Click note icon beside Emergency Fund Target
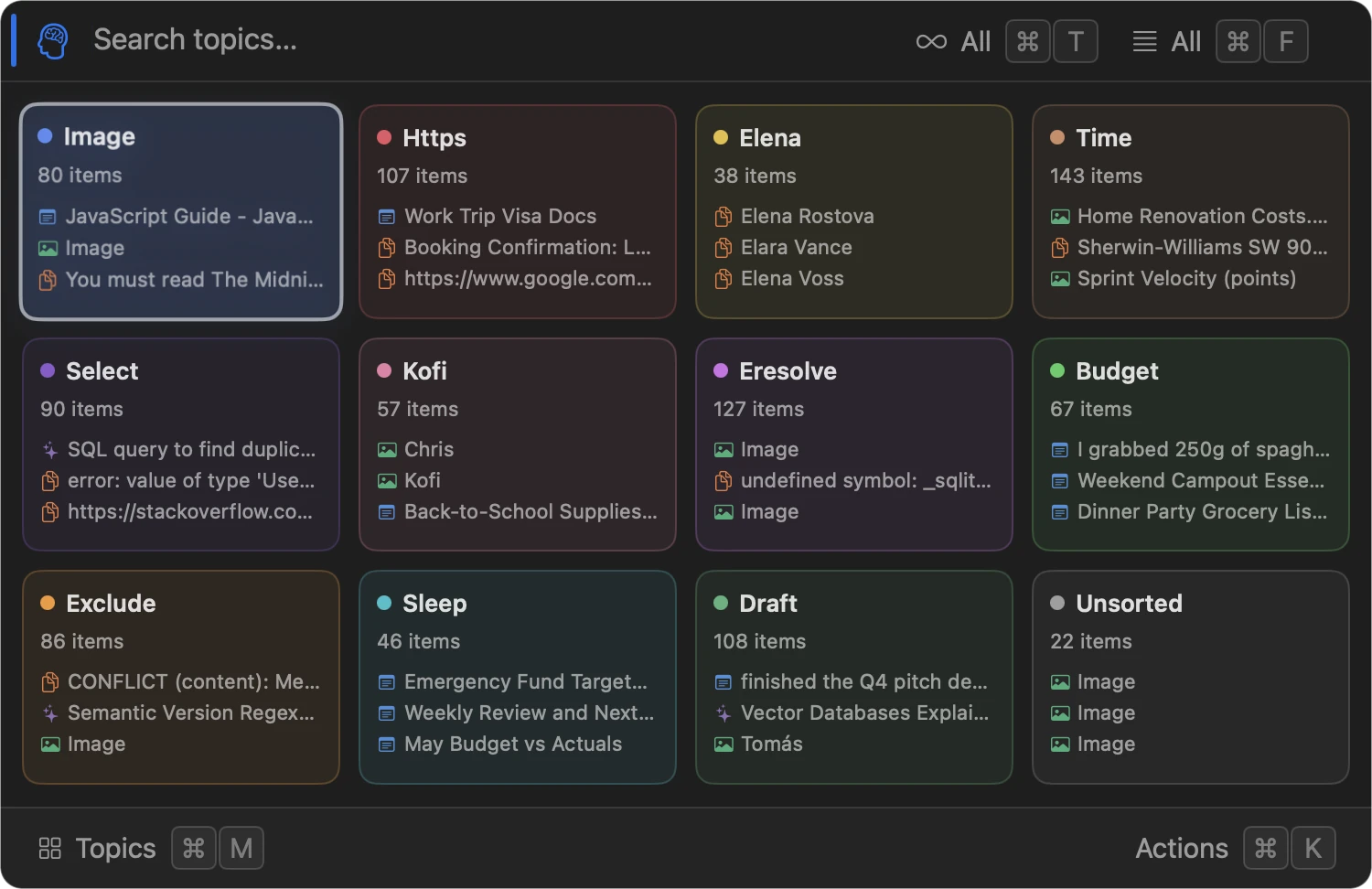Screen dimensions: 1372x889 [x=387, y=682]
